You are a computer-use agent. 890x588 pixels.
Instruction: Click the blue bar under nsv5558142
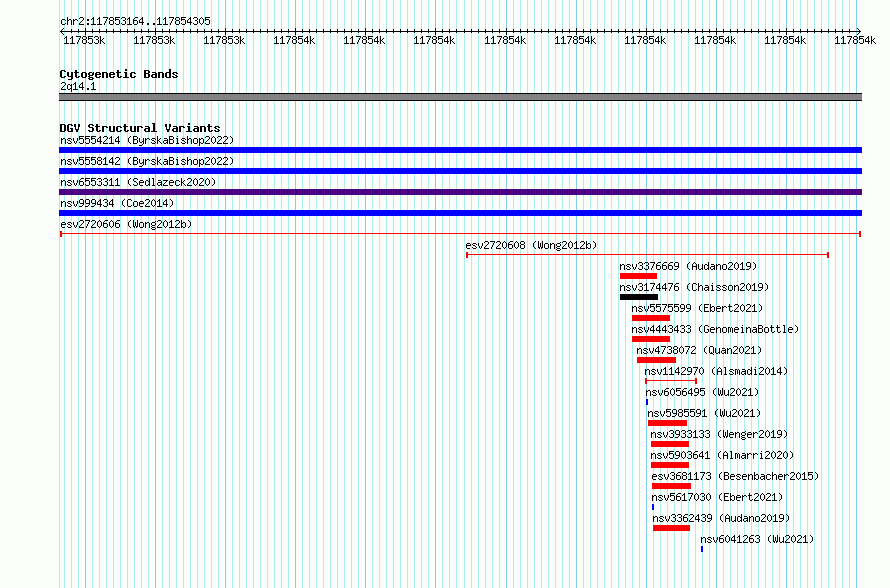click(460, 171)
